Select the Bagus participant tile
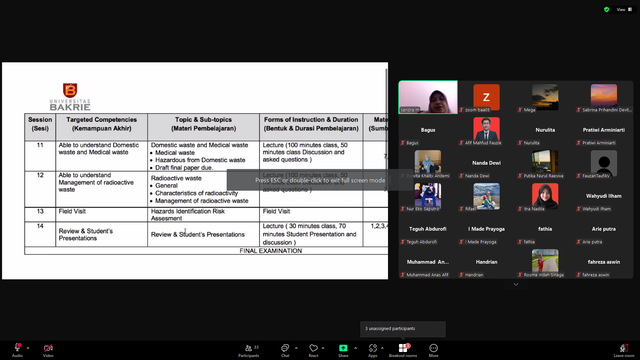The height and width of the screenshot is (360, 640). coord(428,130)
